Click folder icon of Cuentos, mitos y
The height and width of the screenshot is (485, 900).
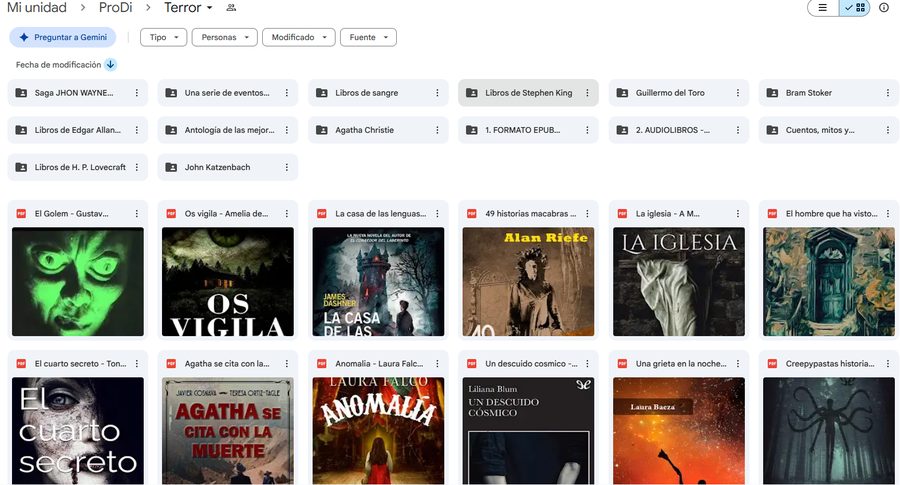[x=773, y=130]
